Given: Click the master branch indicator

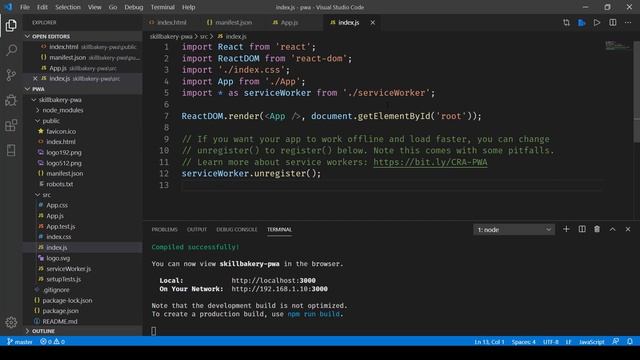Looking at the screenshot, I should tap(20, 342).
